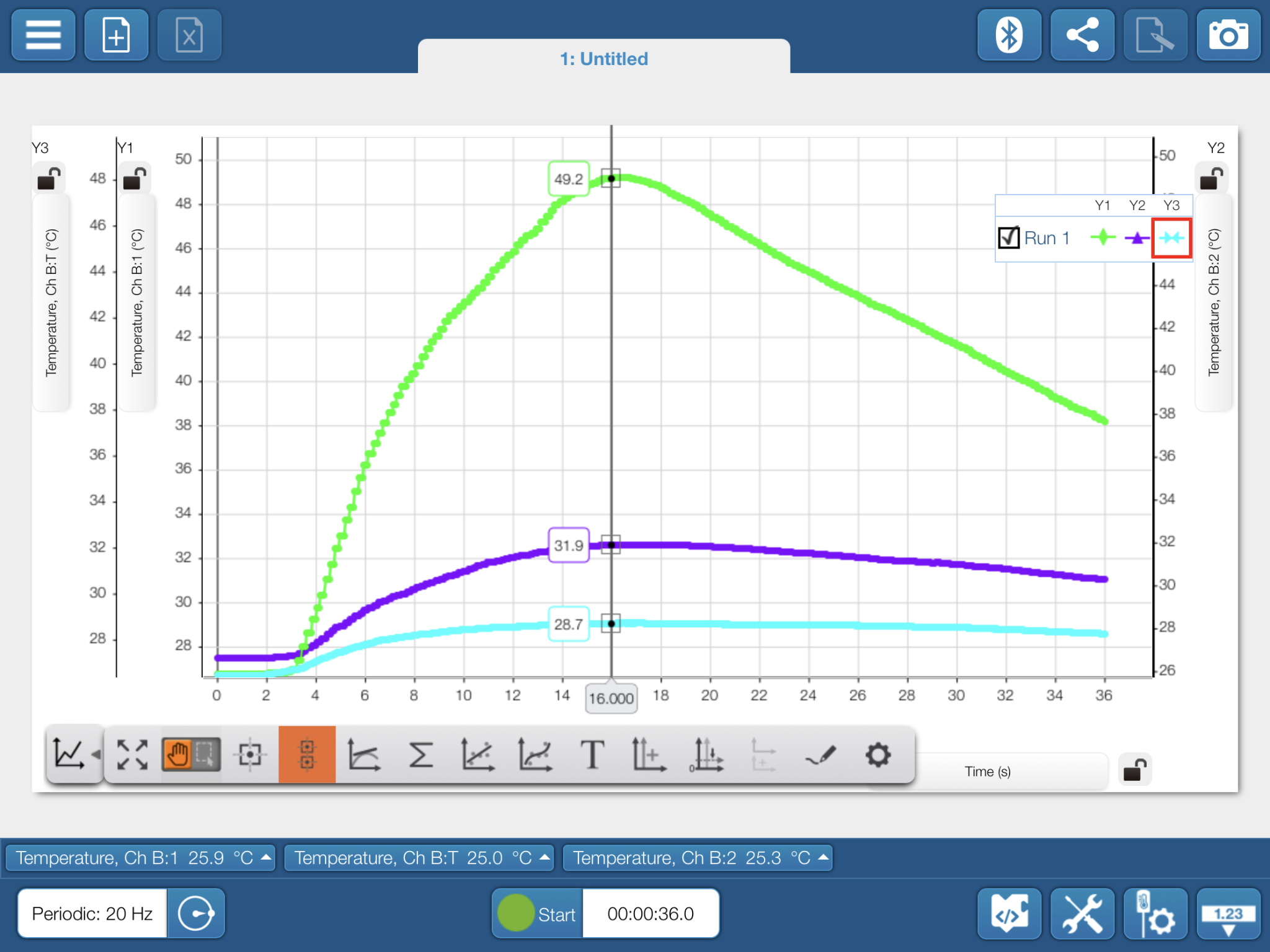Select the text annotation T tool
The width and height of the screenshot is (1270, 952).
(592, 755)
